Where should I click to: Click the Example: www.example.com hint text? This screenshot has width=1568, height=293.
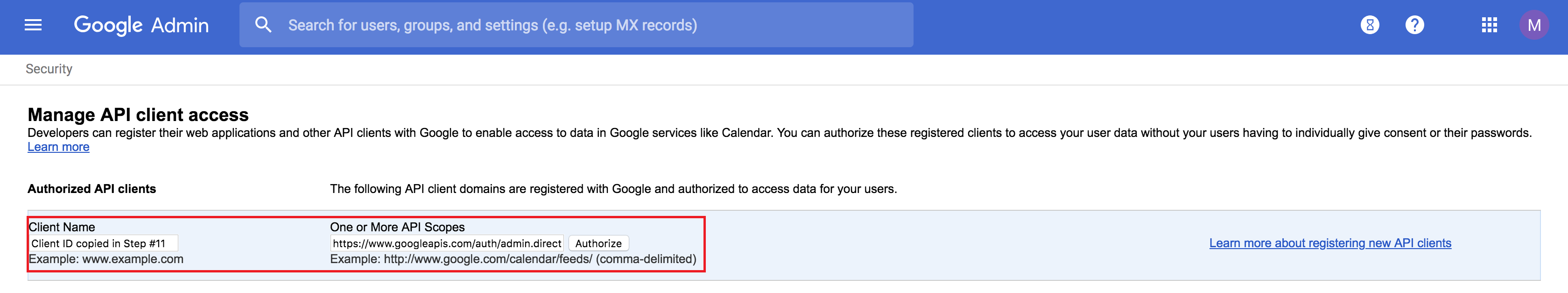coord(106,259)
